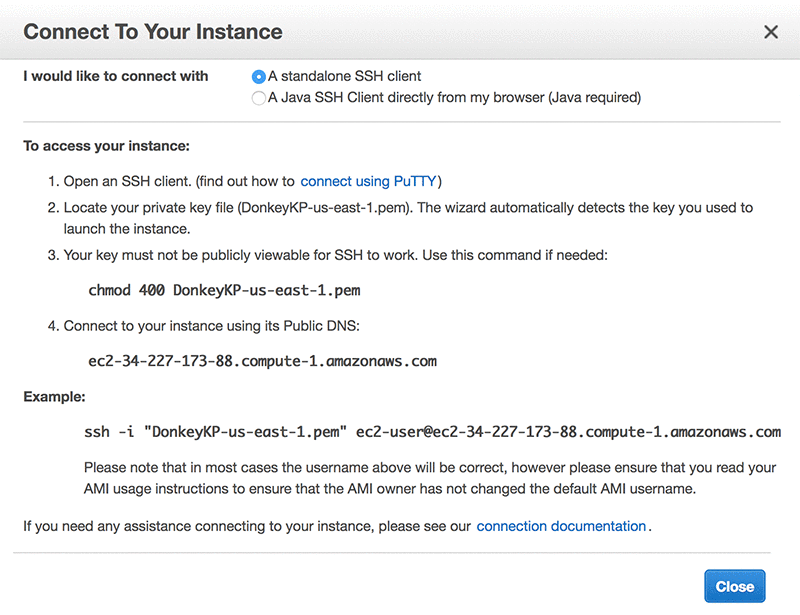This screenshot has width=800, height=615.
Task: Click the AMI username note paragraph
Action: (x=430, y=476)
